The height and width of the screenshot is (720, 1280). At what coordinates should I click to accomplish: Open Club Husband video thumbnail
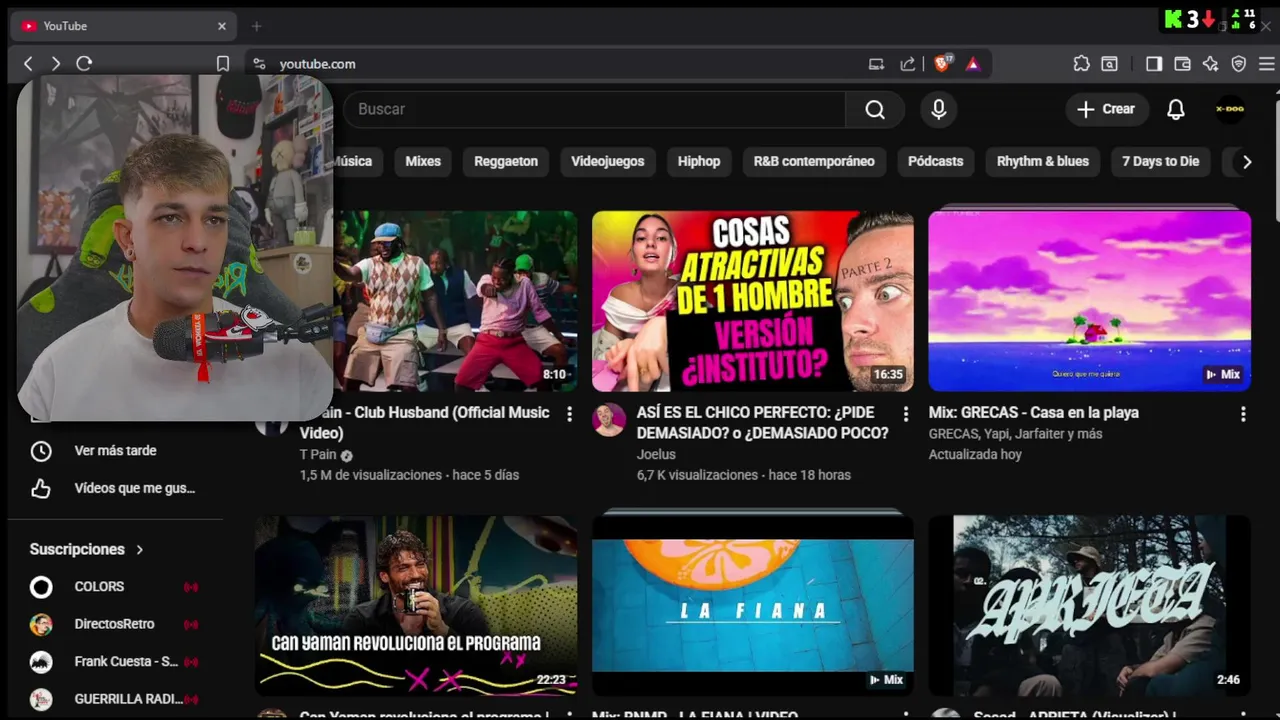pos(455,300)
